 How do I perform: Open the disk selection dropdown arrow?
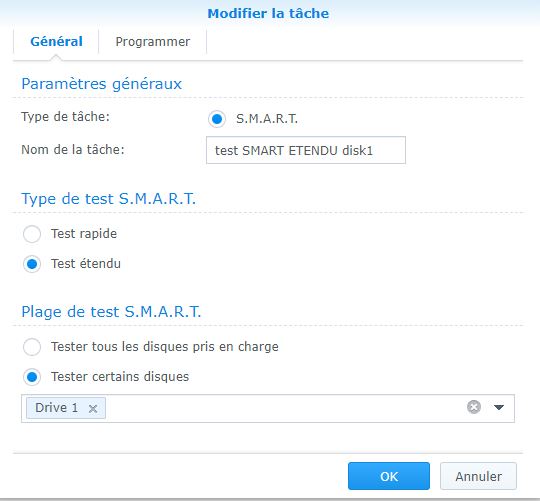click(499, 407)
